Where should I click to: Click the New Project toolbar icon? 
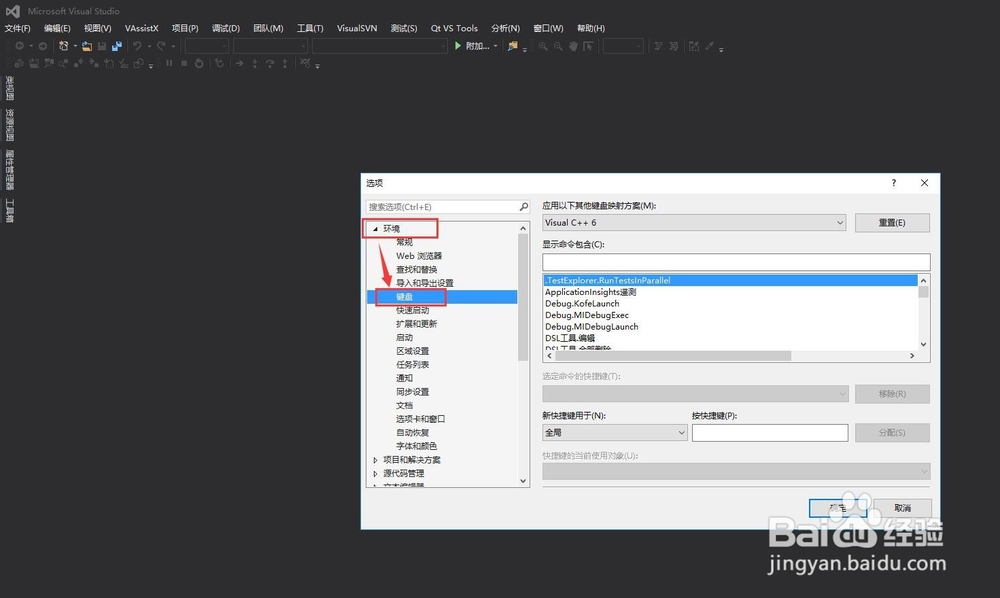tap(64, 46)
